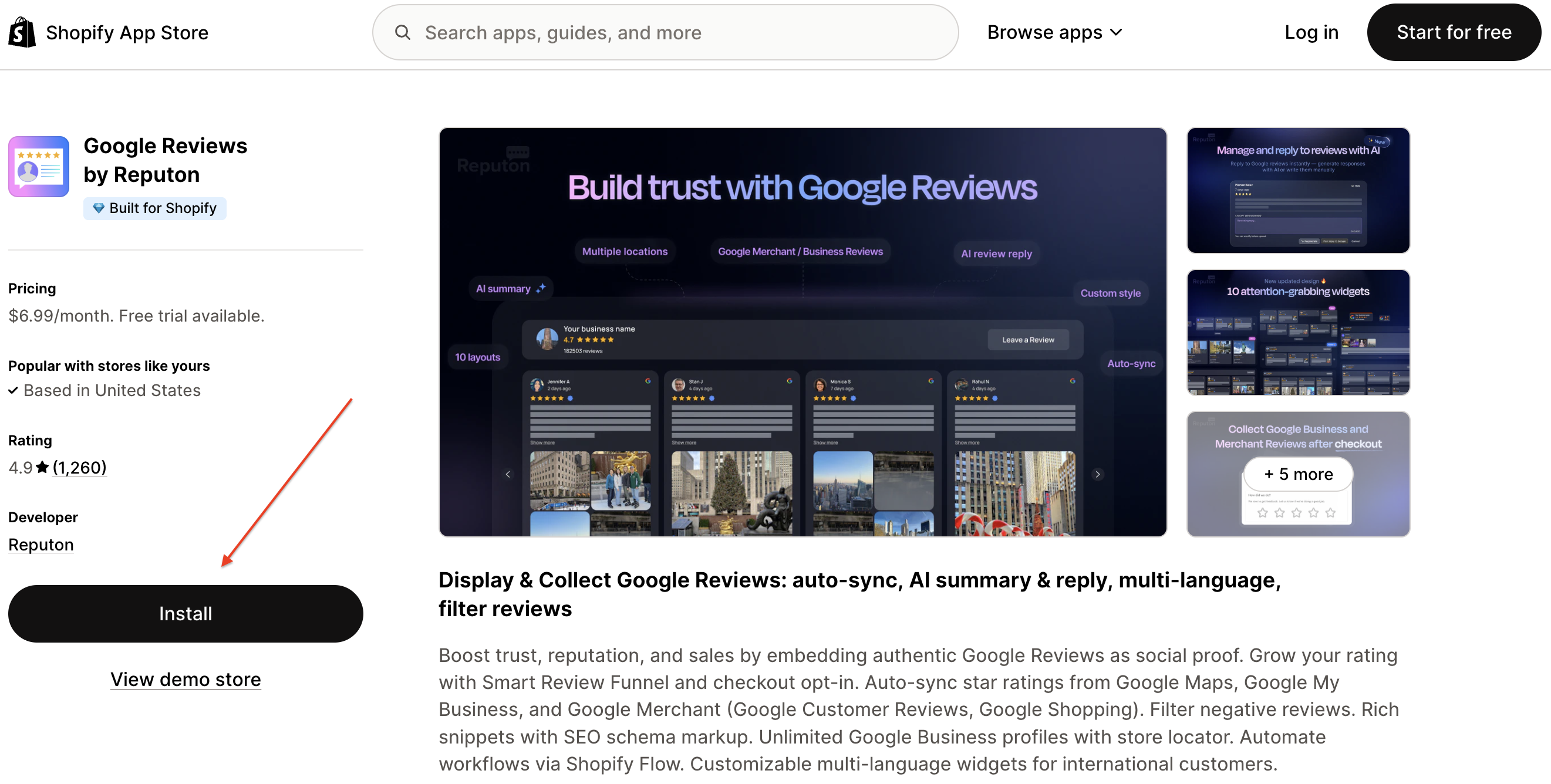Viewport: 1551px width, 784px height.
Task: Open the View demo store link
Action: coord(186,679)
